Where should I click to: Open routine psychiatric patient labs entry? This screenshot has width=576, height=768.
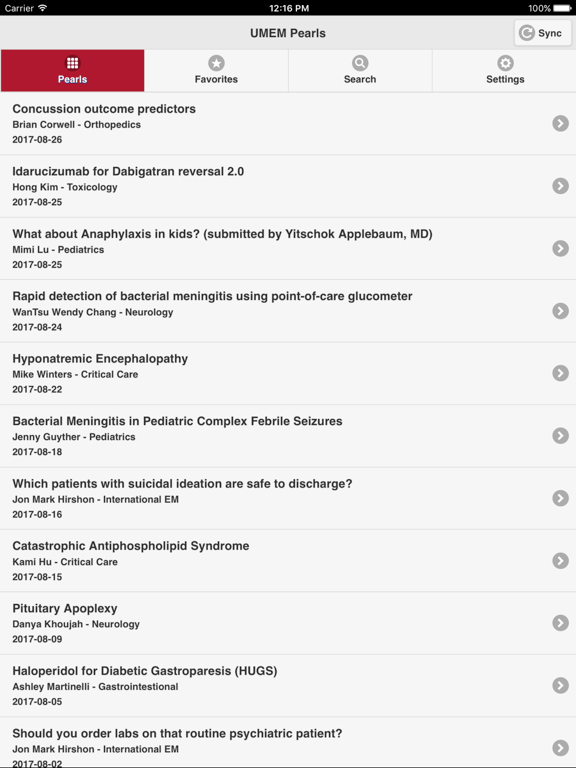(x=288, y=743)
